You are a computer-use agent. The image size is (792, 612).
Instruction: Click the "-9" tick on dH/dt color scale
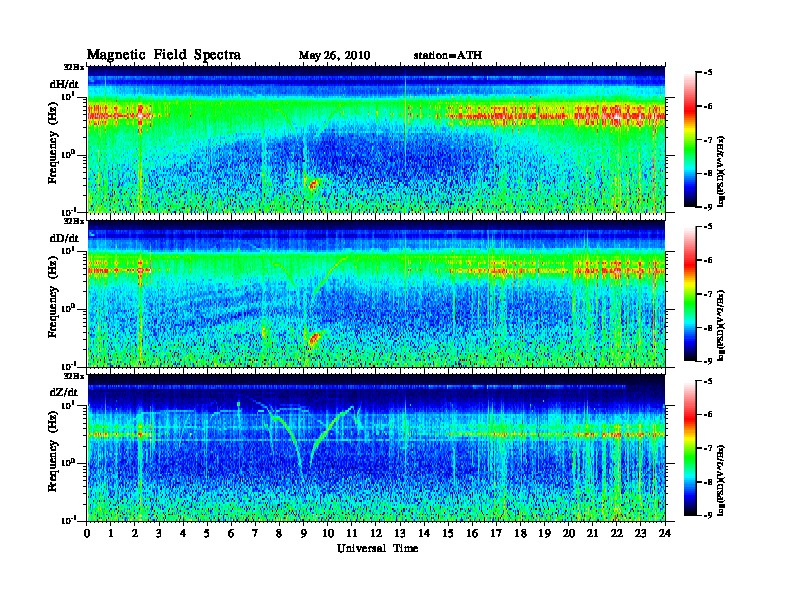708,207
